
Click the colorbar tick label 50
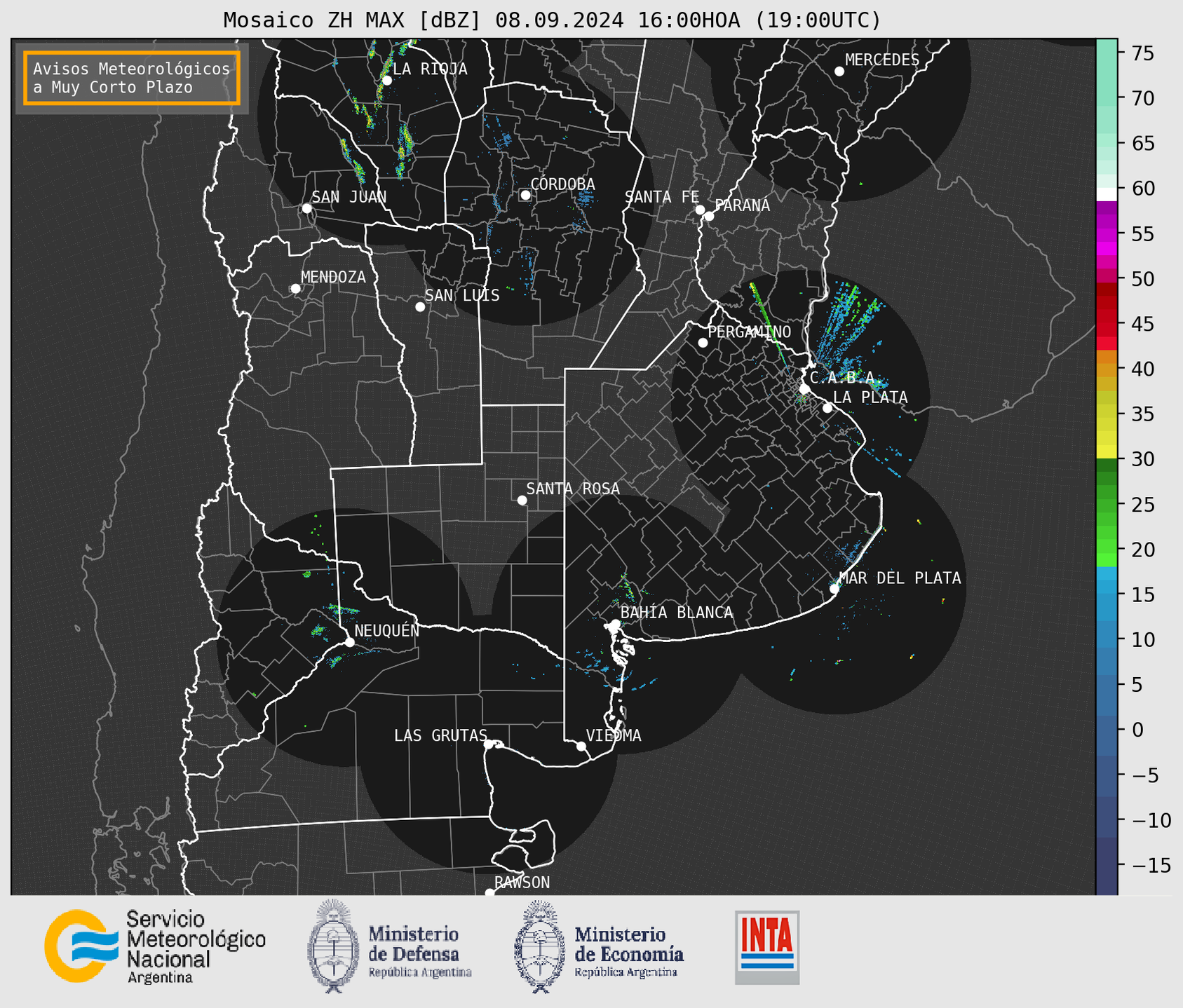(1143, 279)
